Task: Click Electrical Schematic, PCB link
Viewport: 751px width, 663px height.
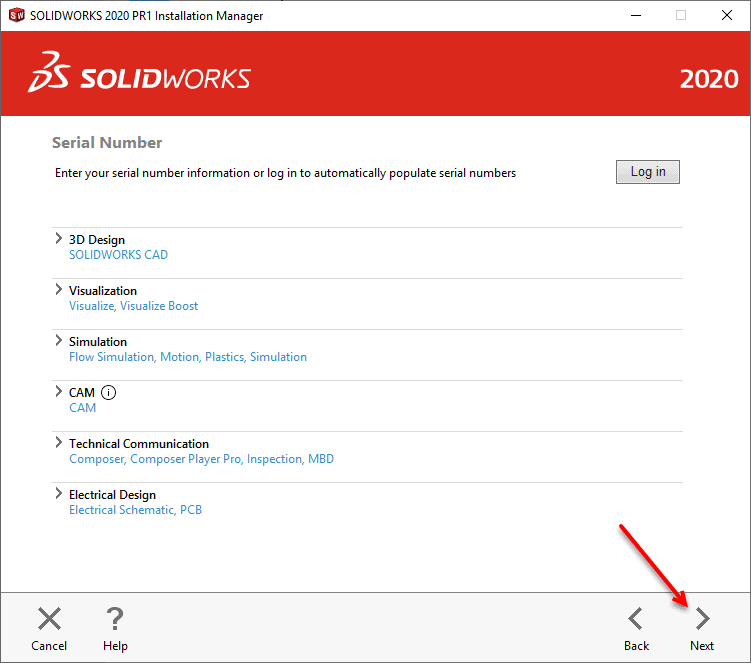Action: coord(136,510)
